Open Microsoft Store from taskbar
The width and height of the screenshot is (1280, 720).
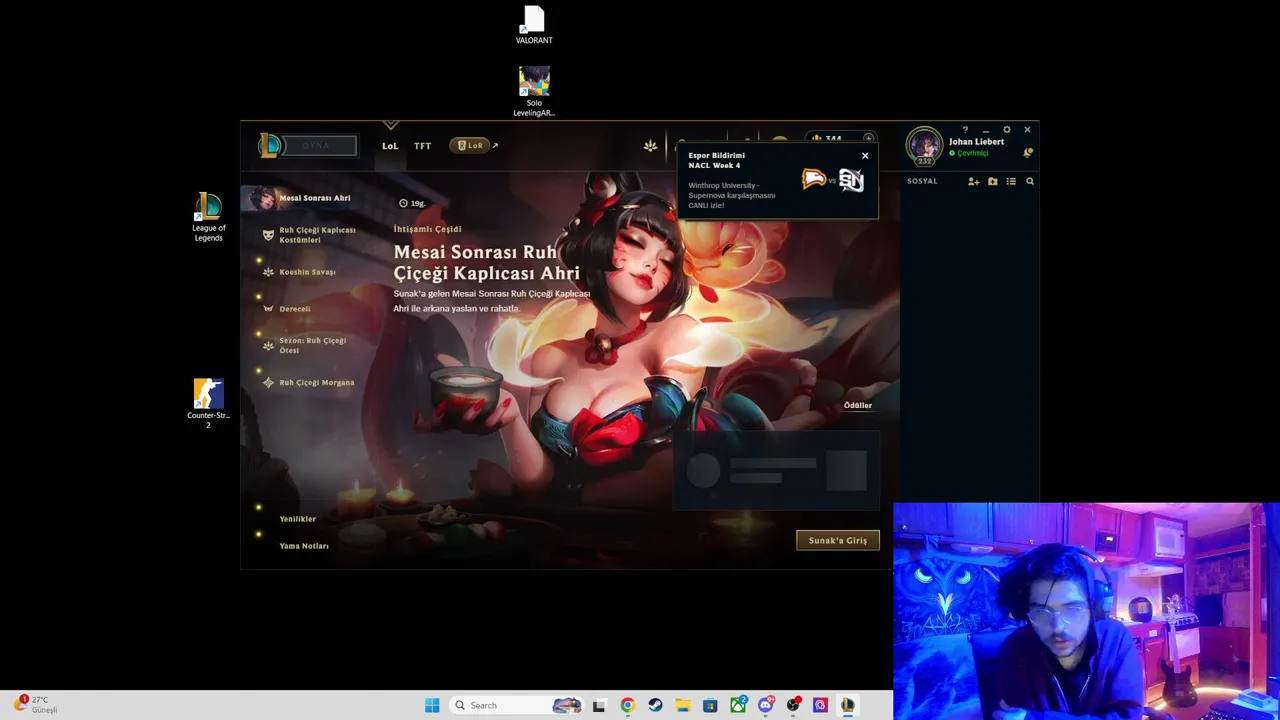pos(710,705)
